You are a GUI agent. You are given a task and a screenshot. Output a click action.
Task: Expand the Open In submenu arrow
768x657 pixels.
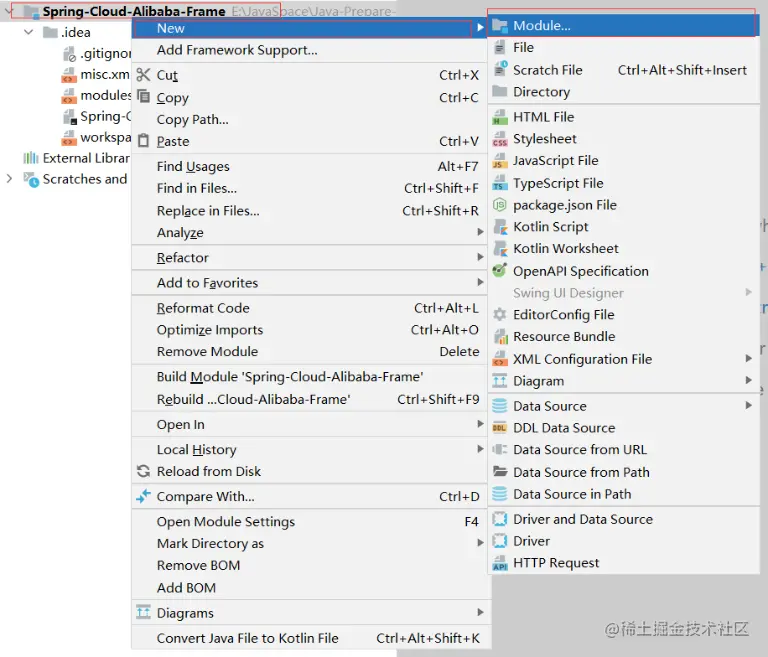(x=480, y=424)
